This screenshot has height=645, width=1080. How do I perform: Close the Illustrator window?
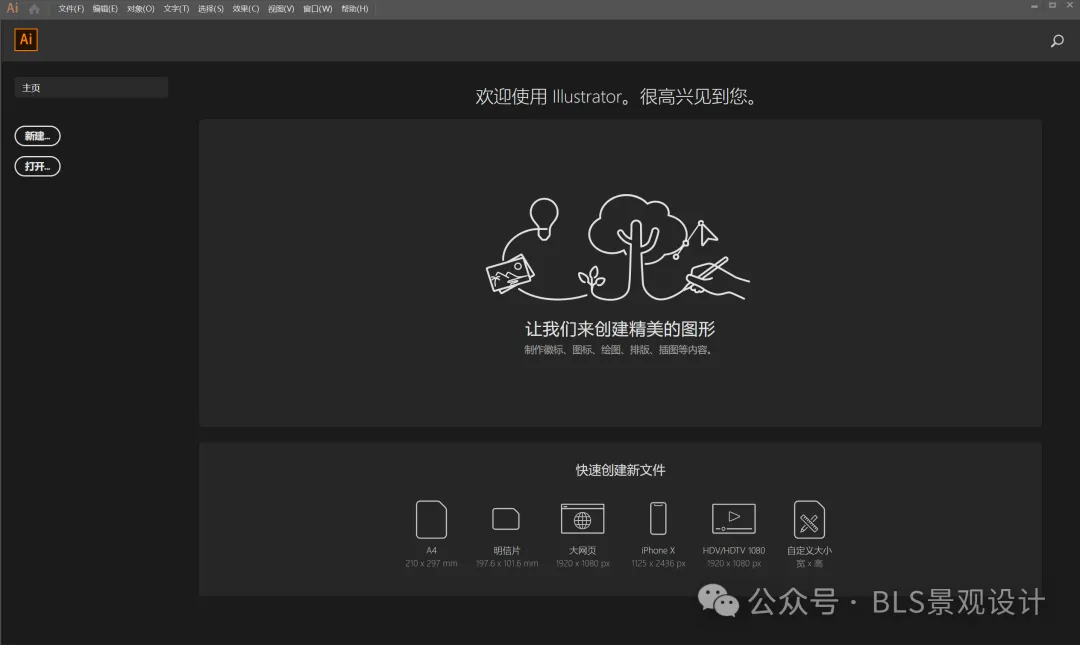click(x=1070, y=6)
